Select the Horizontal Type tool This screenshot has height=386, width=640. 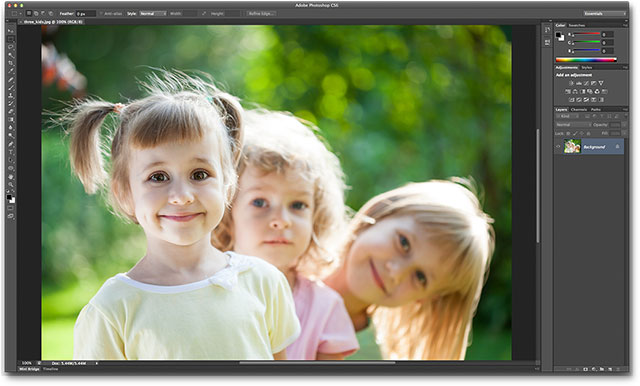tap(11, 152)
